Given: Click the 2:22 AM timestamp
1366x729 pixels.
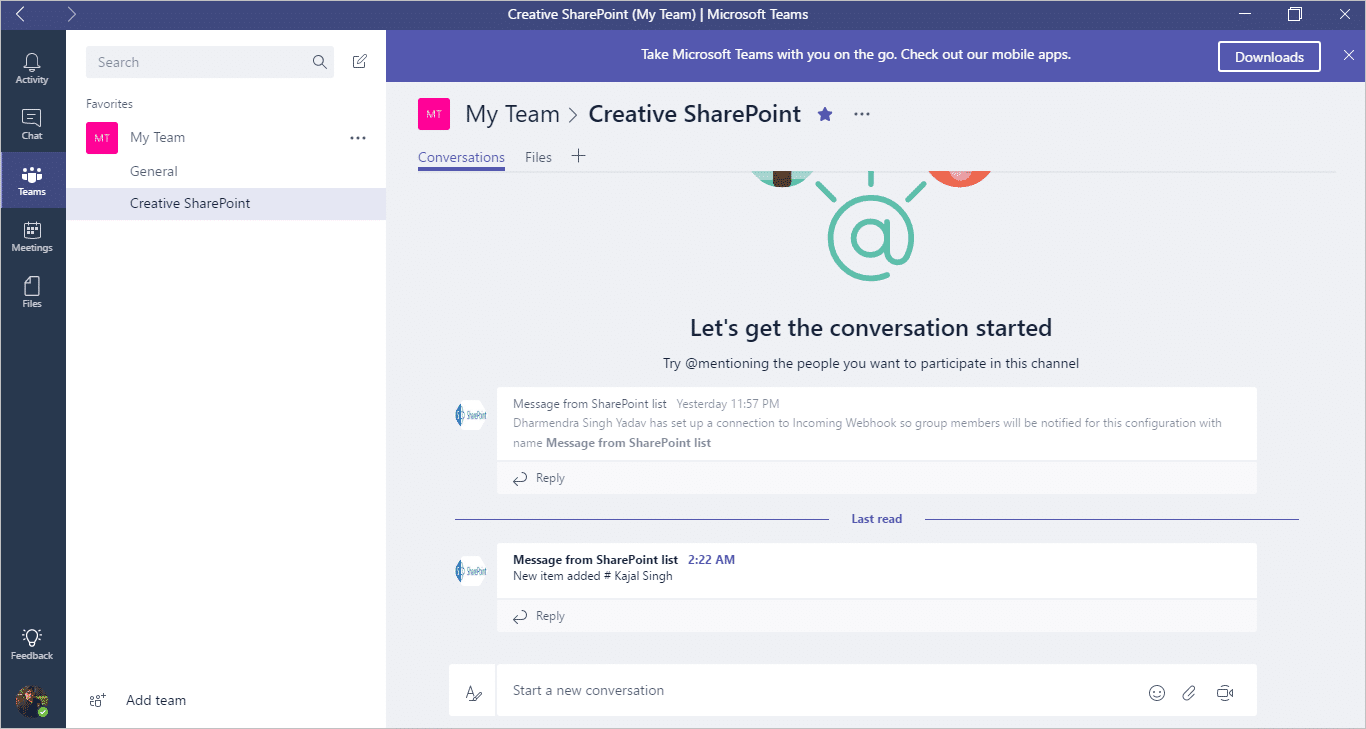Looking at the screenshot, I should pyautogui.click(x=711, y=560).
